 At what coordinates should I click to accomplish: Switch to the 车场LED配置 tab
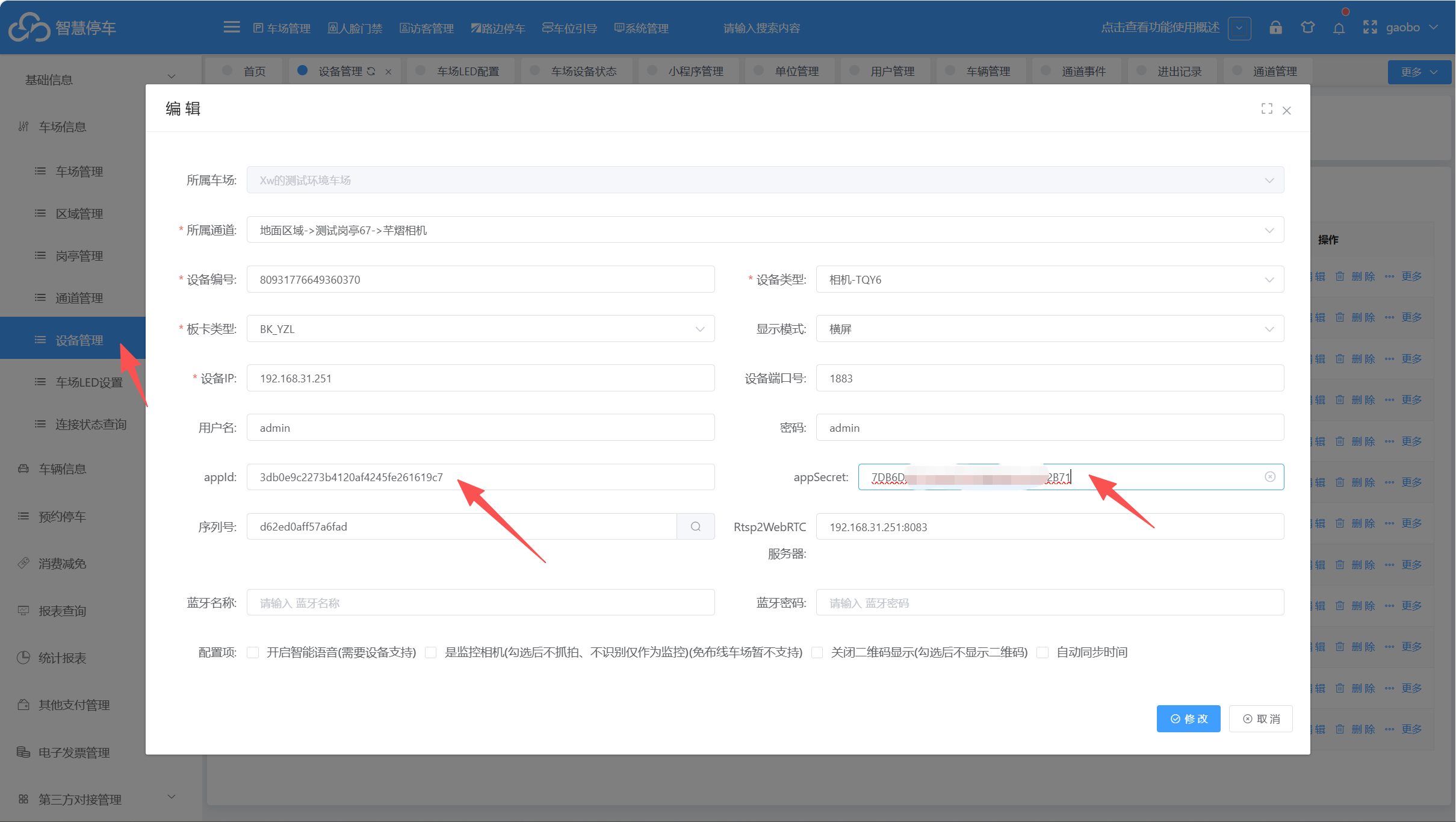(x=460, y=72)
